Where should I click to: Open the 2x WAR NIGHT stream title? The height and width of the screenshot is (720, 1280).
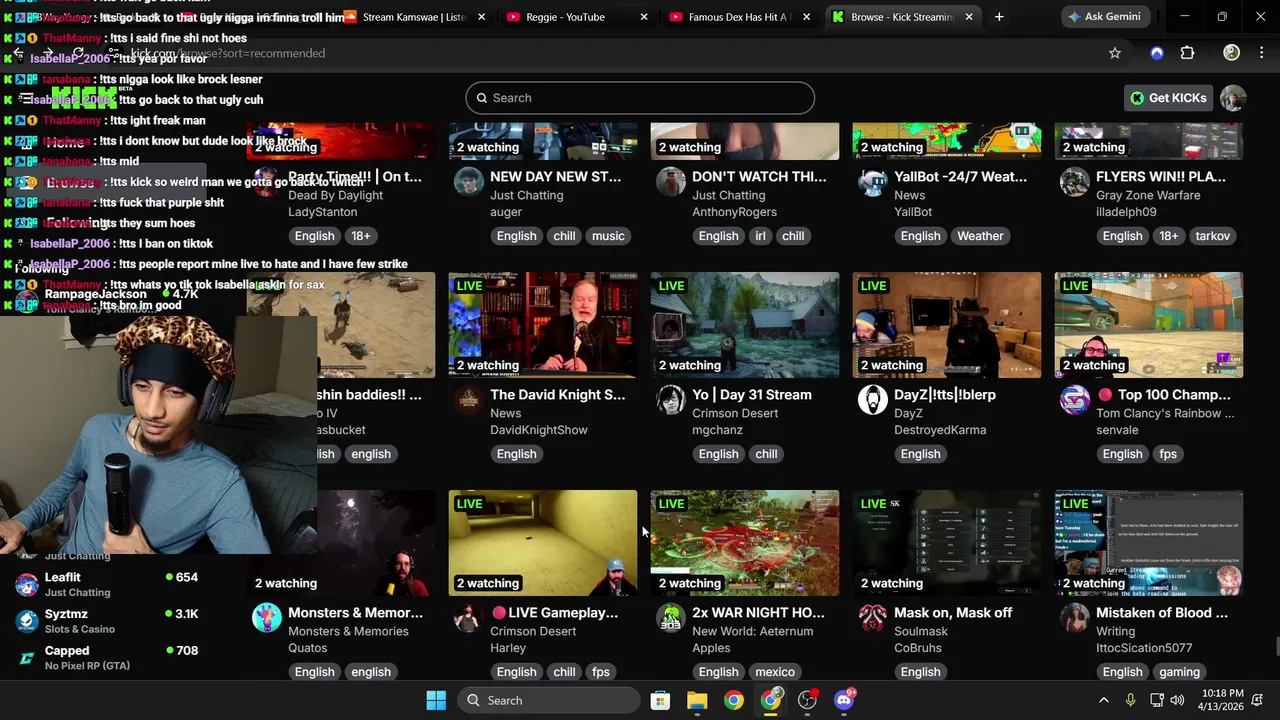point(758,613)
